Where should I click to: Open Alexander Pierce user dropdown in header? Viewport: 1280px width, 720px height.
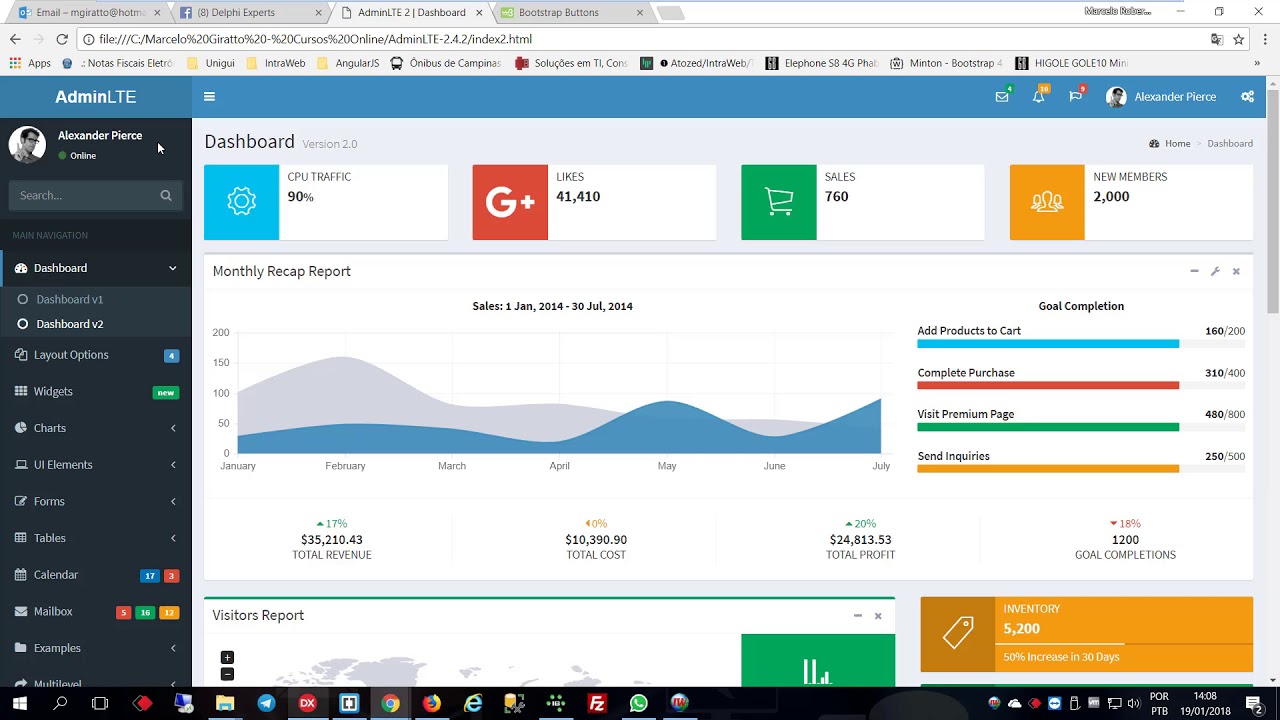coord(1161,97)
